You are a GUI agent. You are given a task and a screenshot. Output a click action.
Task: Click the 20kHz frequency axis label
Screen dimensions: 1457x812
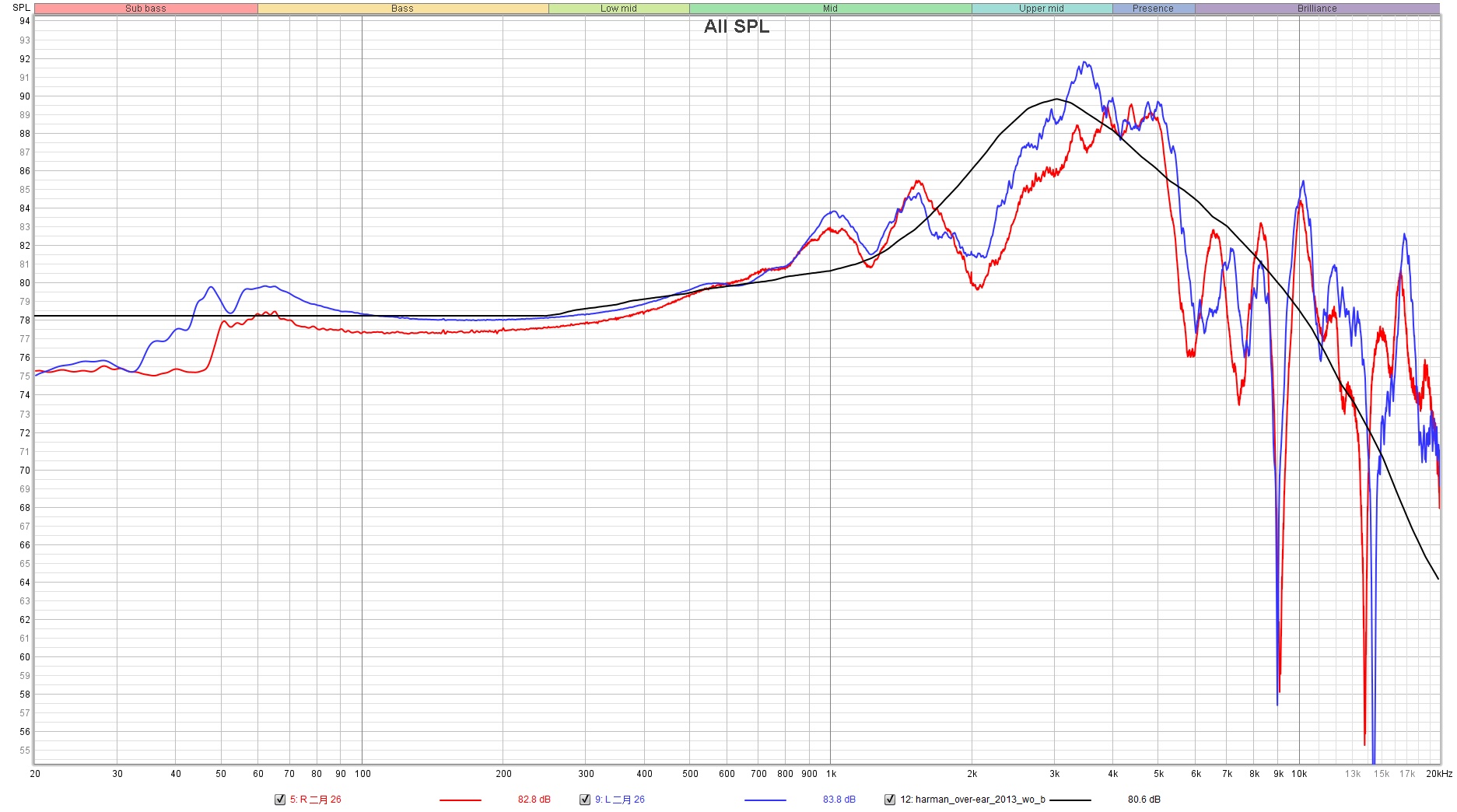1439,774
